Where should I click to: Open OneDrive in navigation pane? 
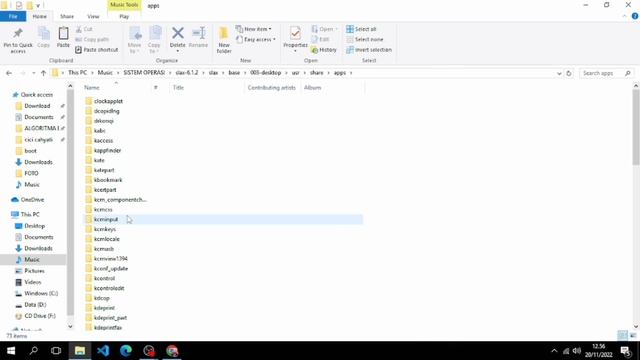click(32, 200)
